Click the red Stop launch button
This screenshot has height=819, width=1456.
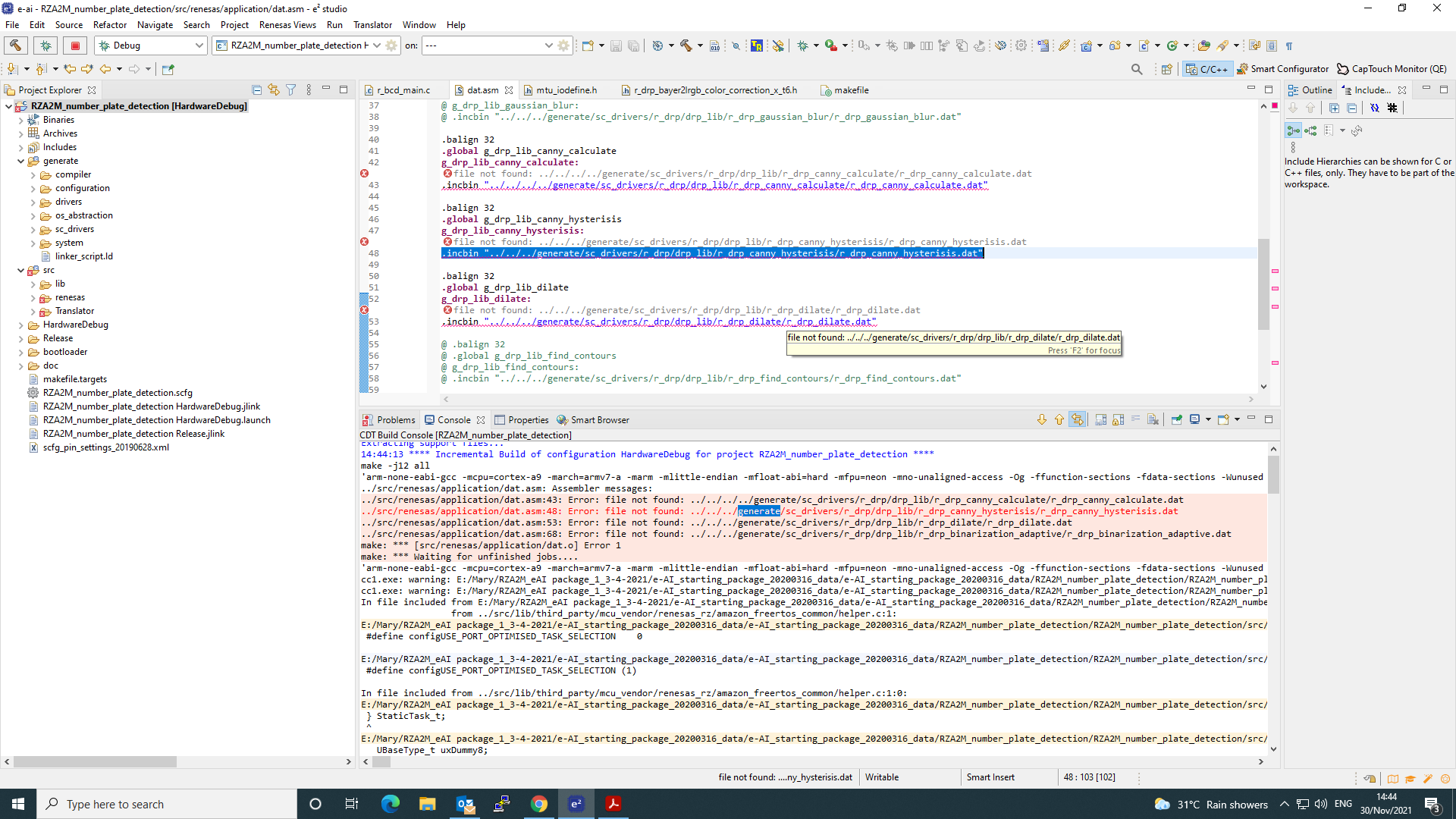pyautogui.click(x=75, y=45)
